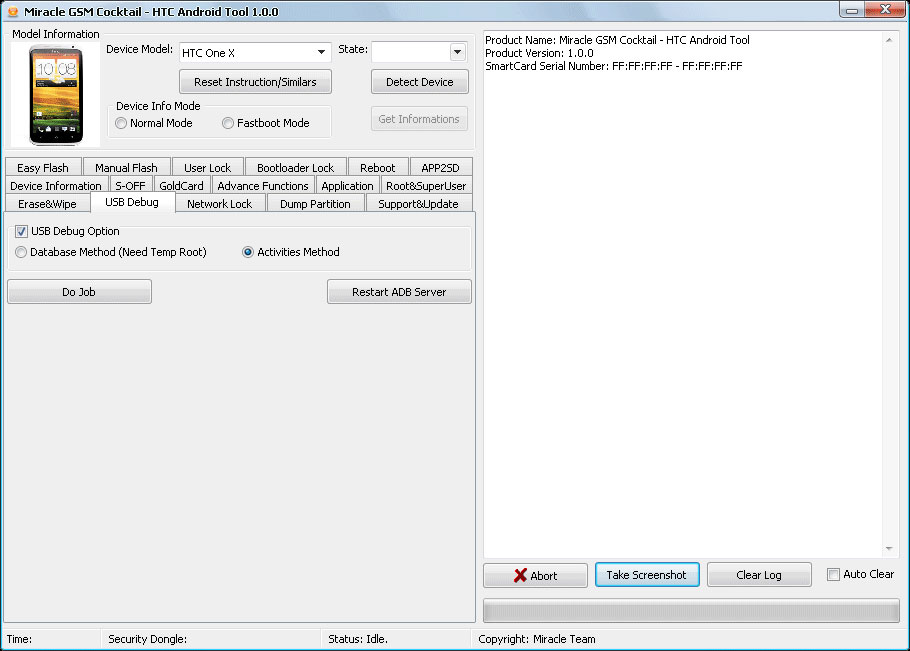Click the SmartCard Serial Number log line
This screenshot has height=651, width=910.
click(613, 66)
